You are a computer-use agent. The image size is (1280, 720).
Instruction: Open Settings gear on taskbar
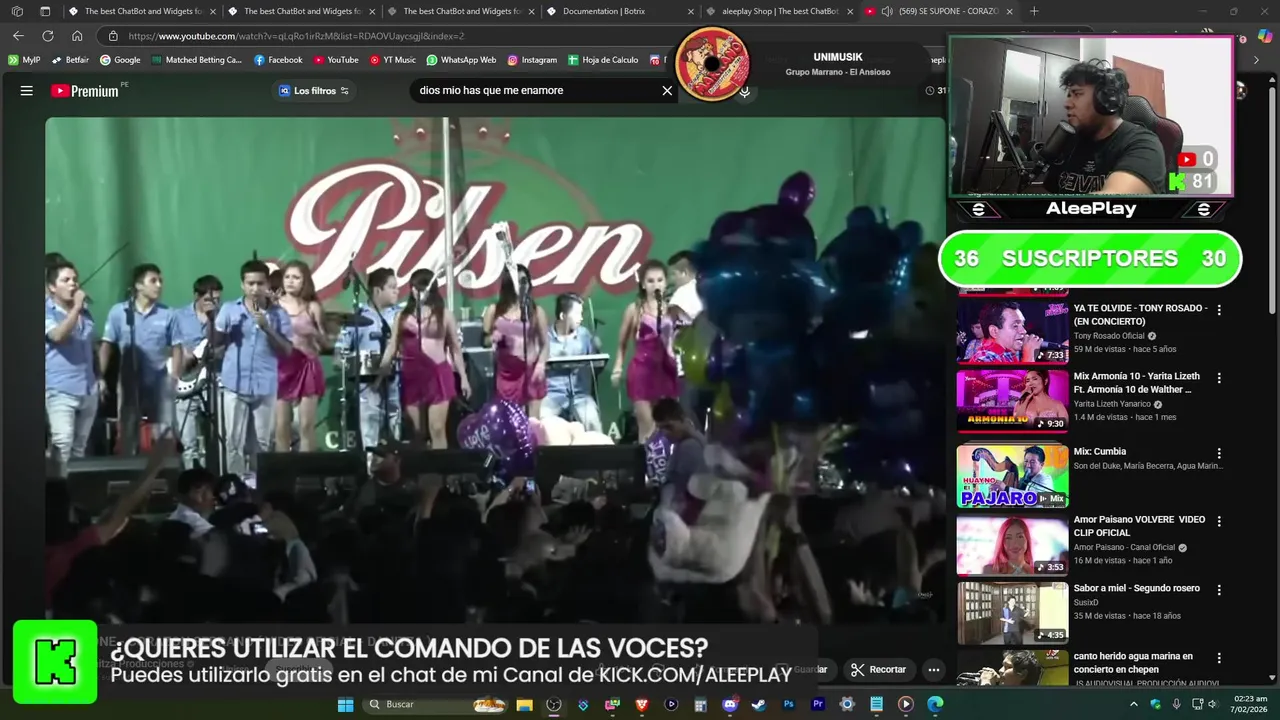point(847,704)
